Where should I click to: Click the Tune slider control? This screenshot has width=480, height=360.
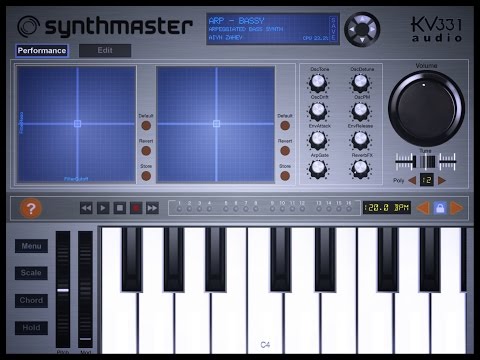[x=426, y=162]
